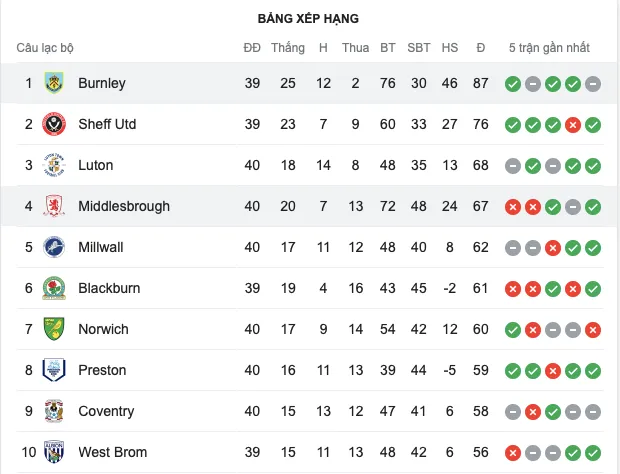620x474 pixels.
Task: Click the Burnley club crest icon
Action: [x=53, y=83]
